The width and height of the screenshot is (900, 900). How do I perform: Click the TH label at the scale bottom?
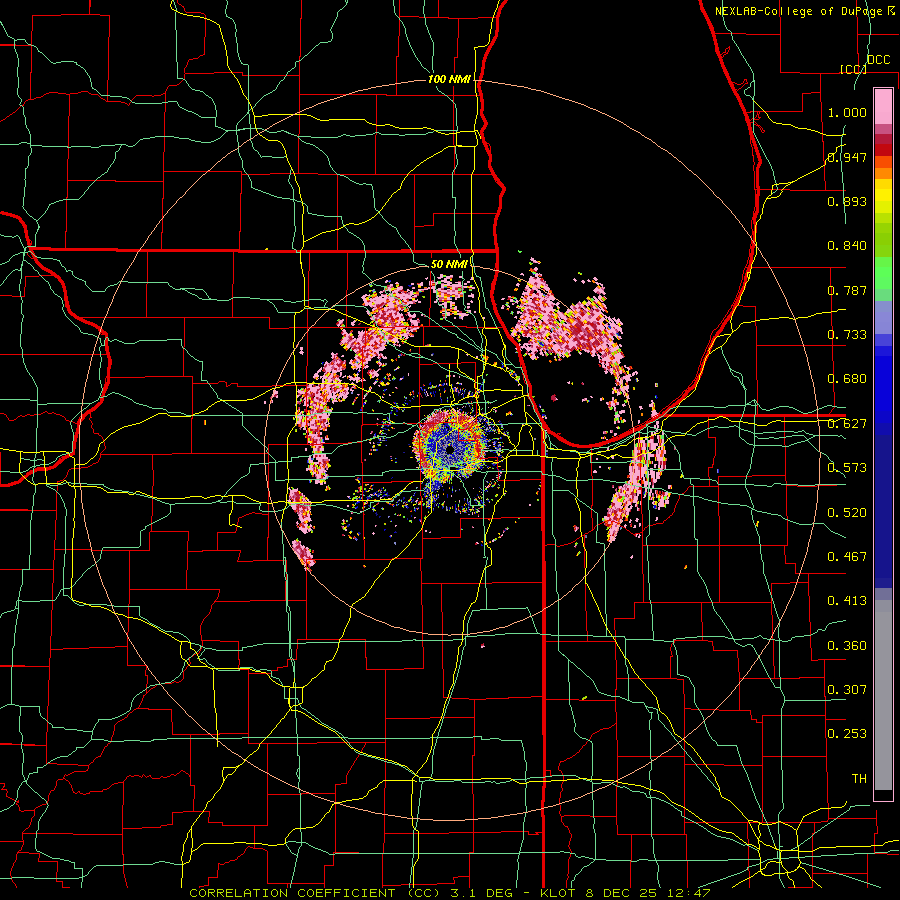859,779
